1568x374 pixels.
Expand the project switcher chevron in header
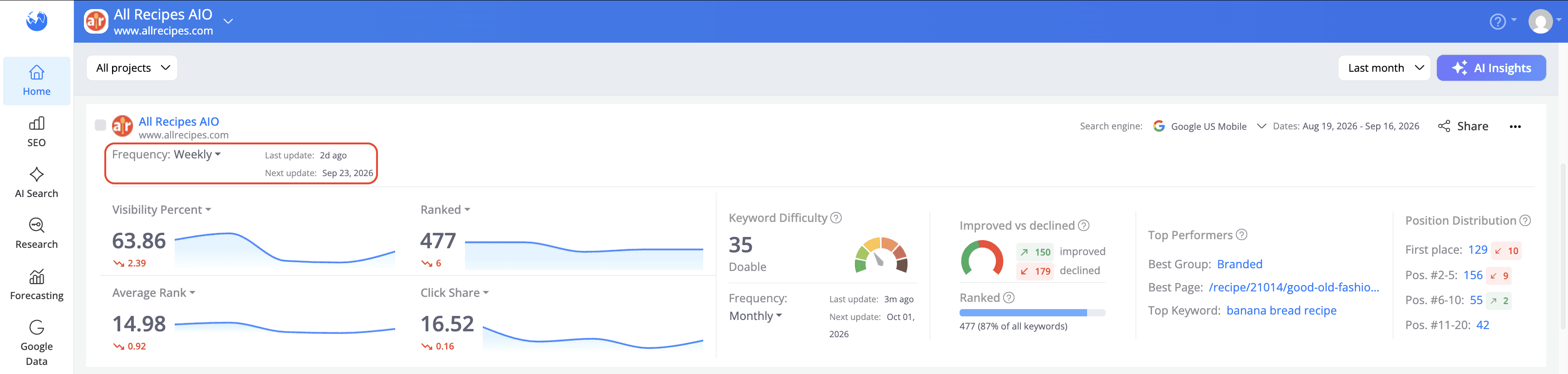(228, 21)
